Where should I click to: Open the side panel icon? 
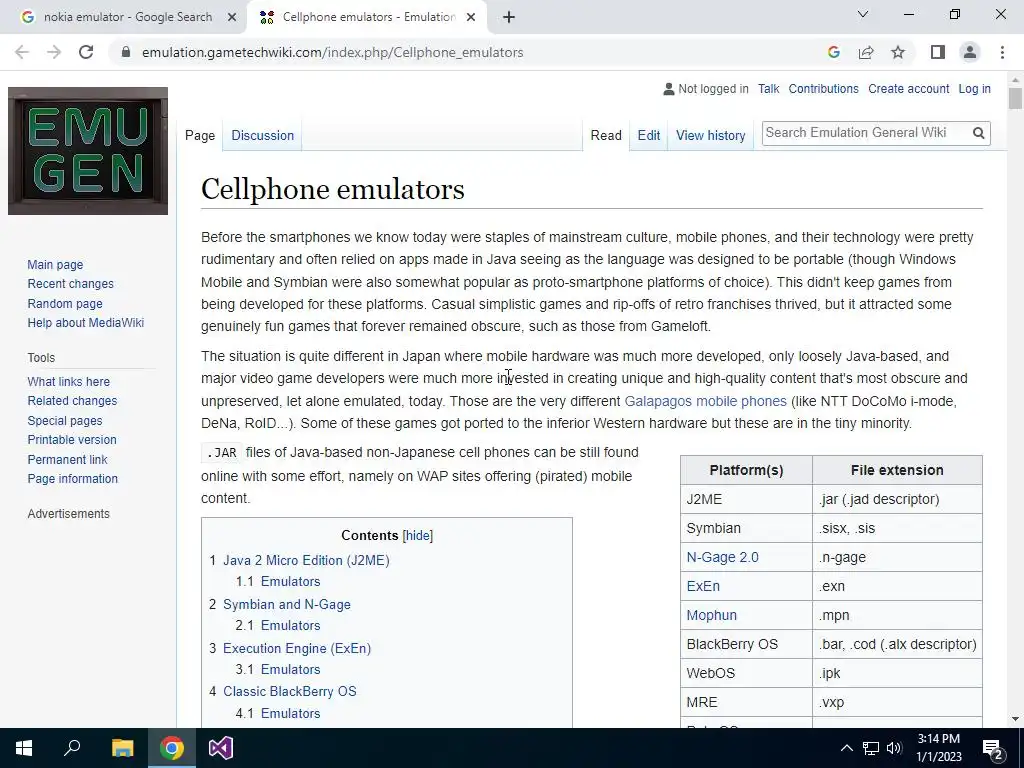click(x=938, y=52)
